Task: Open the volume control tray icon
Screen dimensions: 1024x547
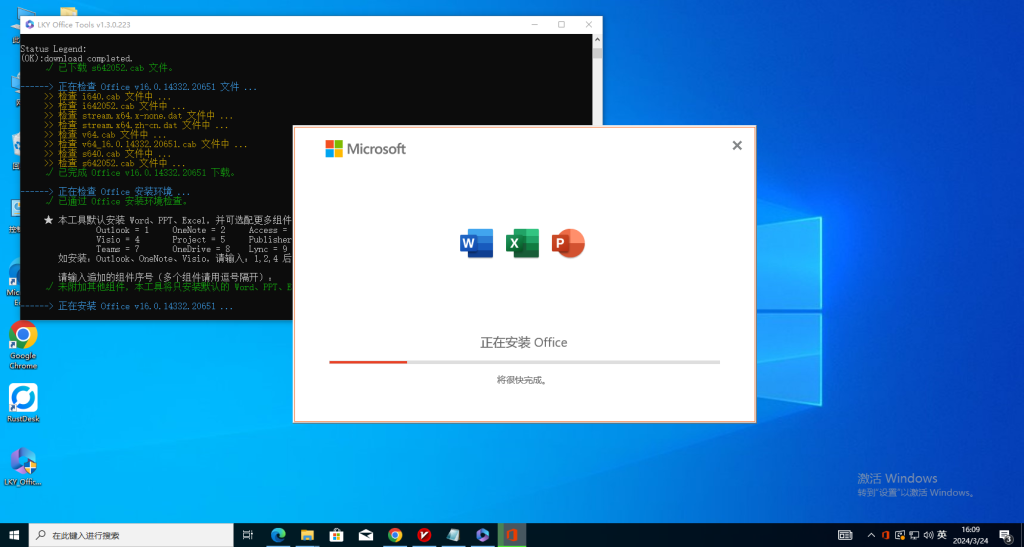Action: (x=928, y=535)
